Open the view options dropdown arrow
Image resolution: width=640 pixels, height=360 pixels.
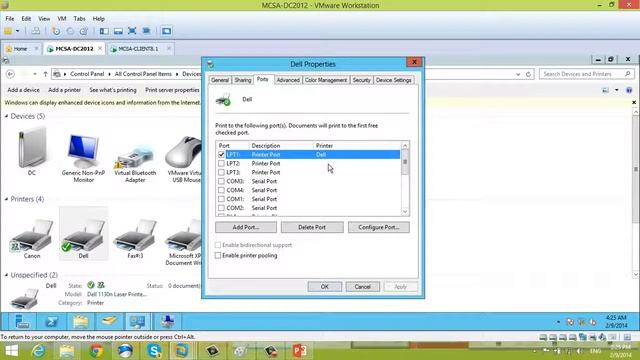[x=617, y=90]
